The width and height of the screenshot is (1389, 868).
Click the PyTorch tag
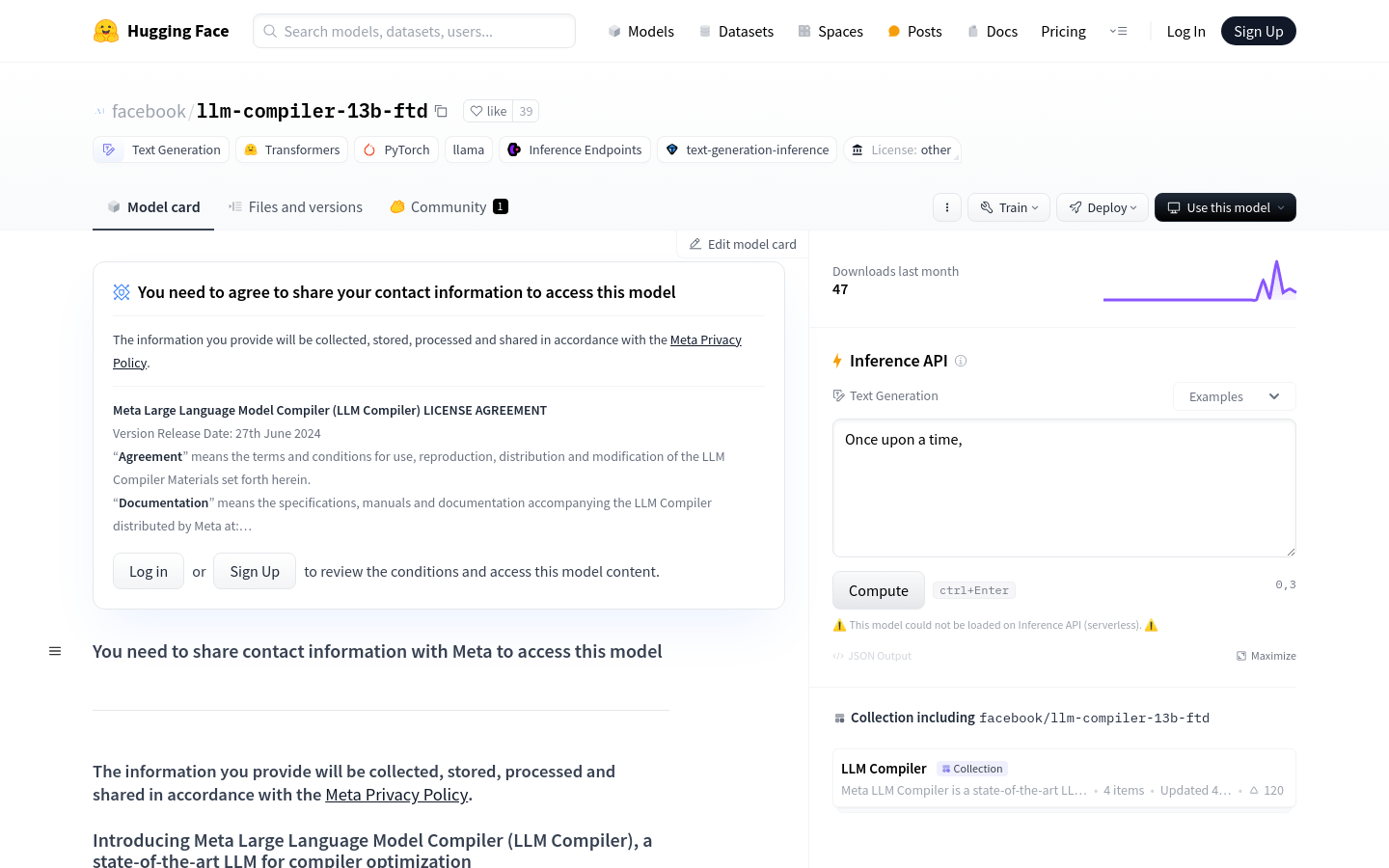click(x=396, y=149)
